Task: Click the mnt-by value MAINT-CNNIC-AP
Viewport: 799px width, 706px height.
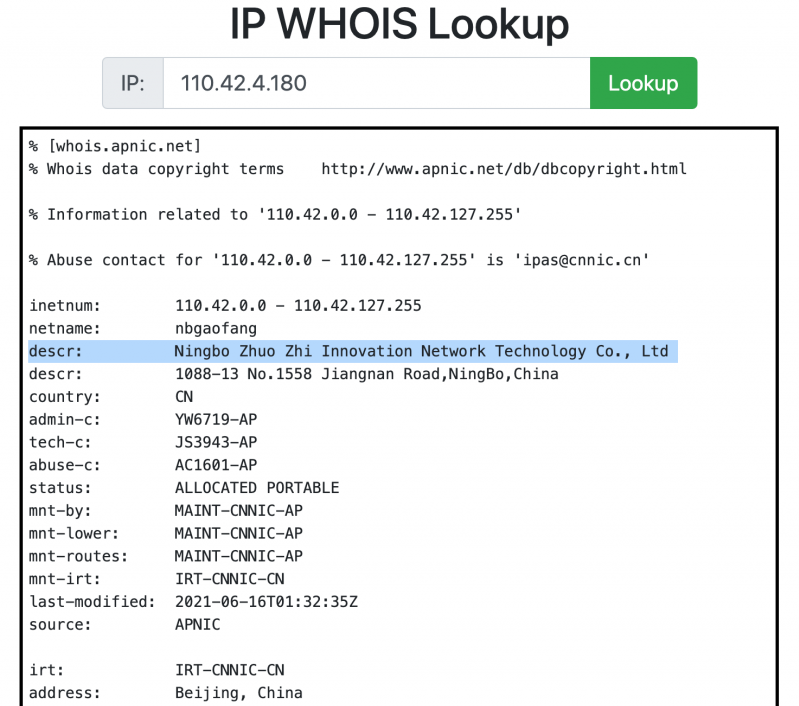Action: [x=239, y=511]
